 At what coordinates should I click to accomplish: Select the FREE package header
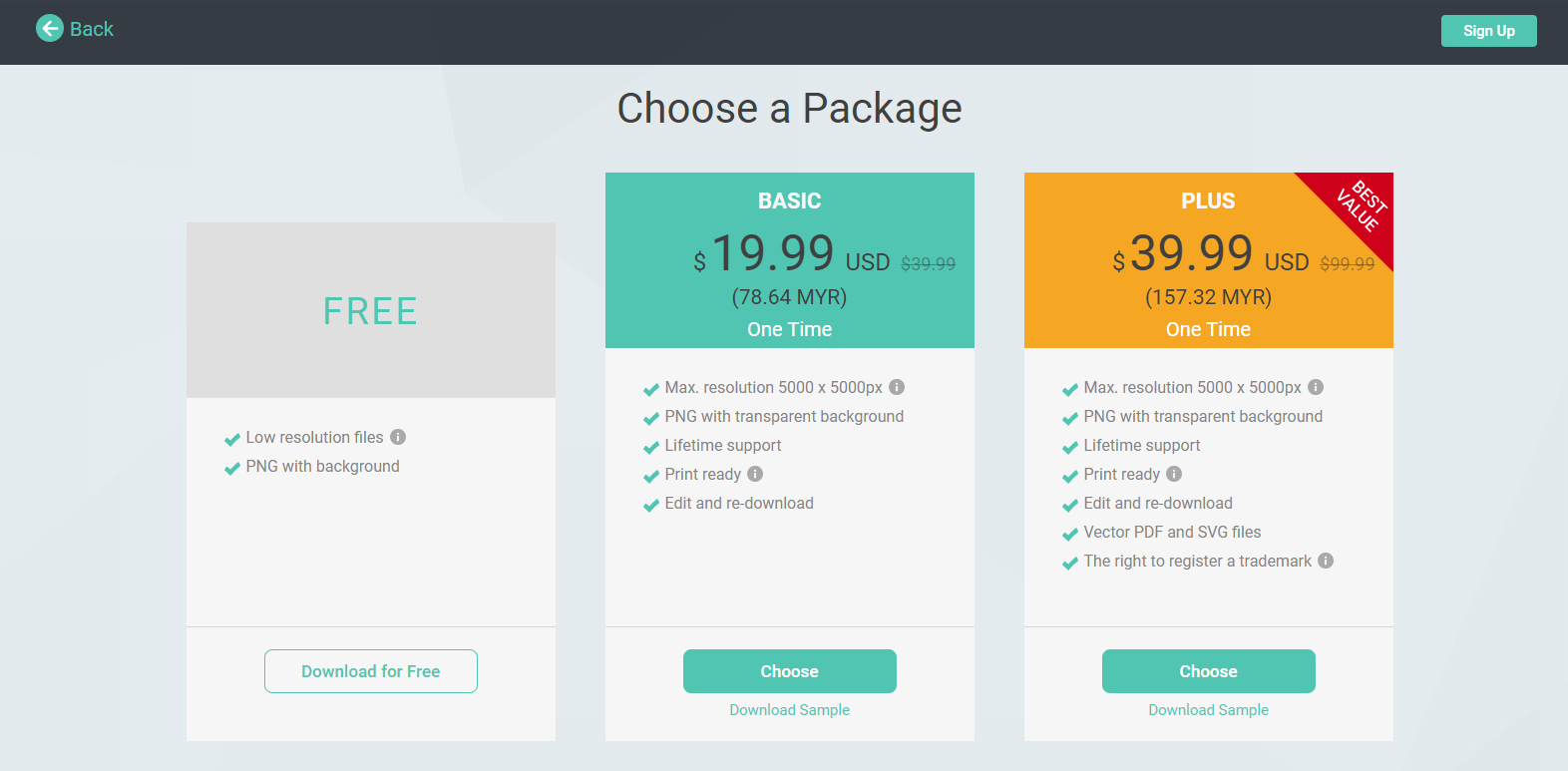(370, 310)
